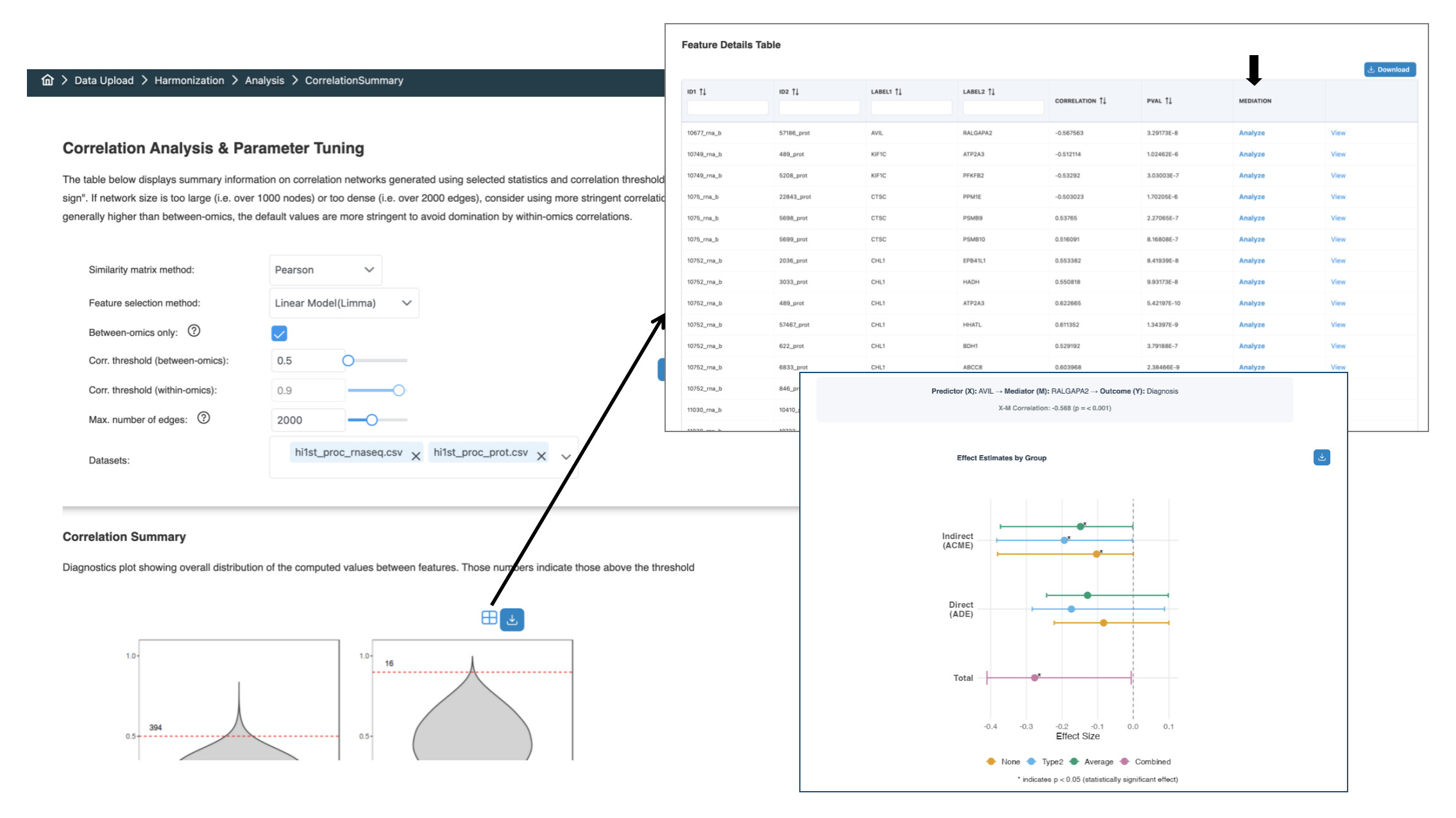
Task: Download the correlation summary plot
Action: pyautogui.click(x=512, y=620)
